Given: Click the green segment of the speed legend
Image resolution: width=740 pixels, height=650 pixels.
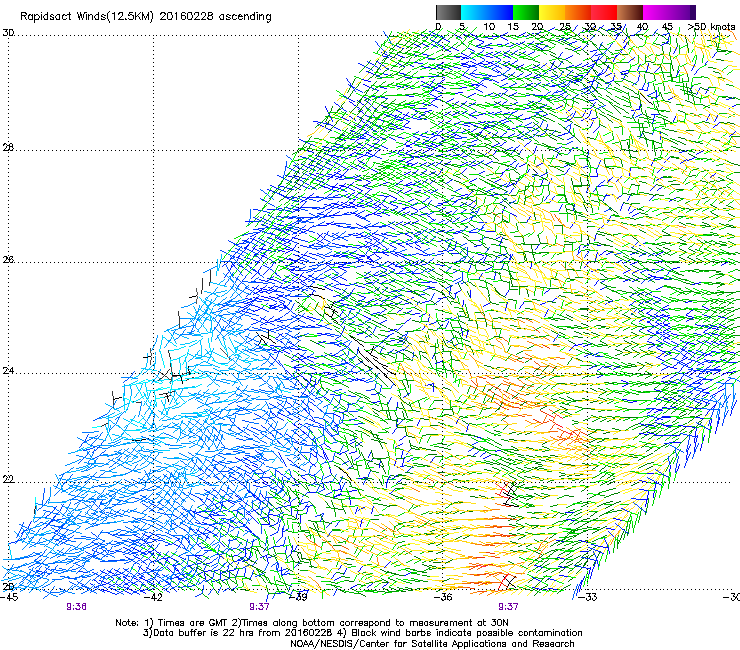Looking at the screenshot, I should (526, 12).
